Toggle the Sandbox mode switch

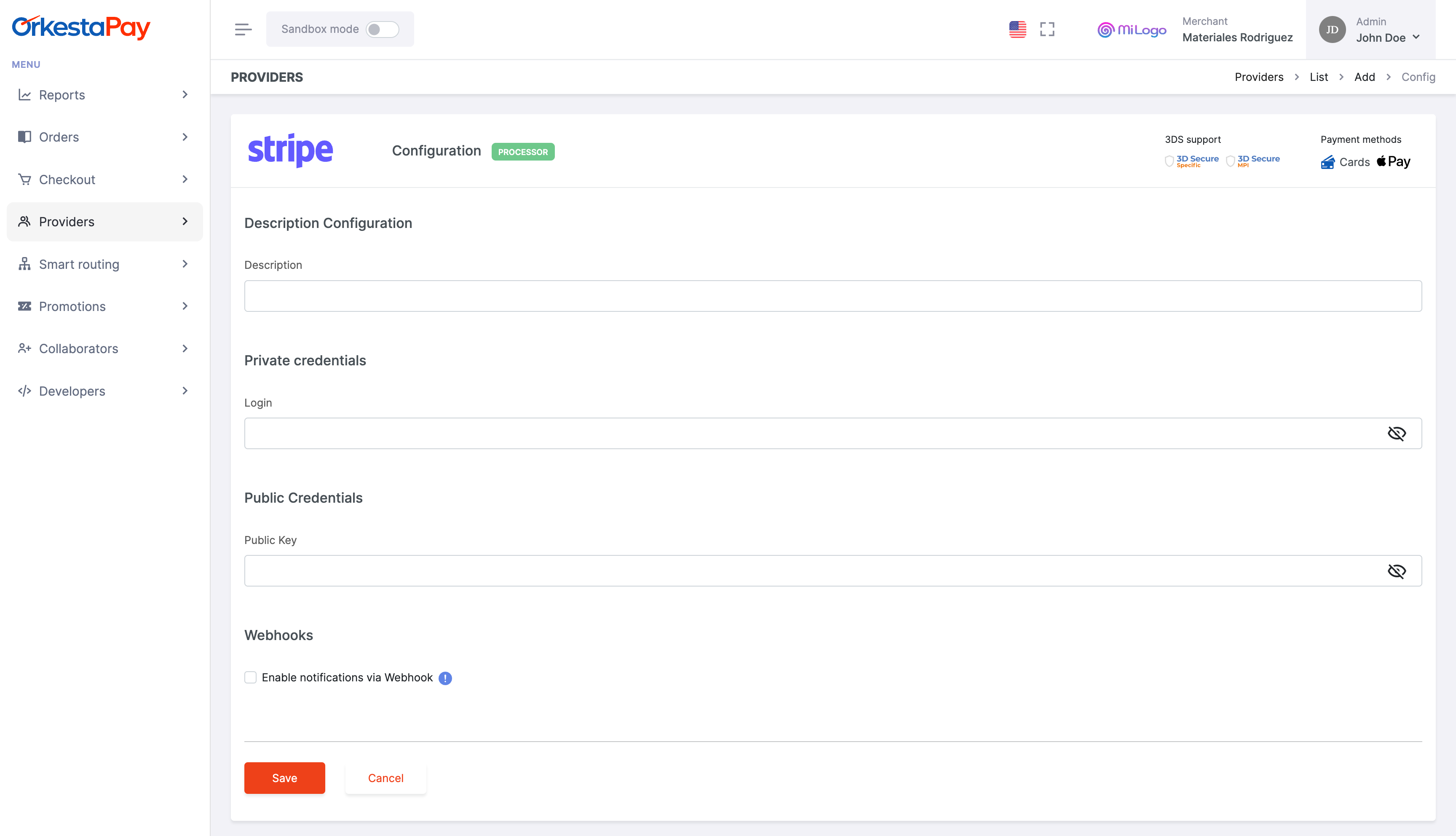pyautogui.click(x=382, y=29)
